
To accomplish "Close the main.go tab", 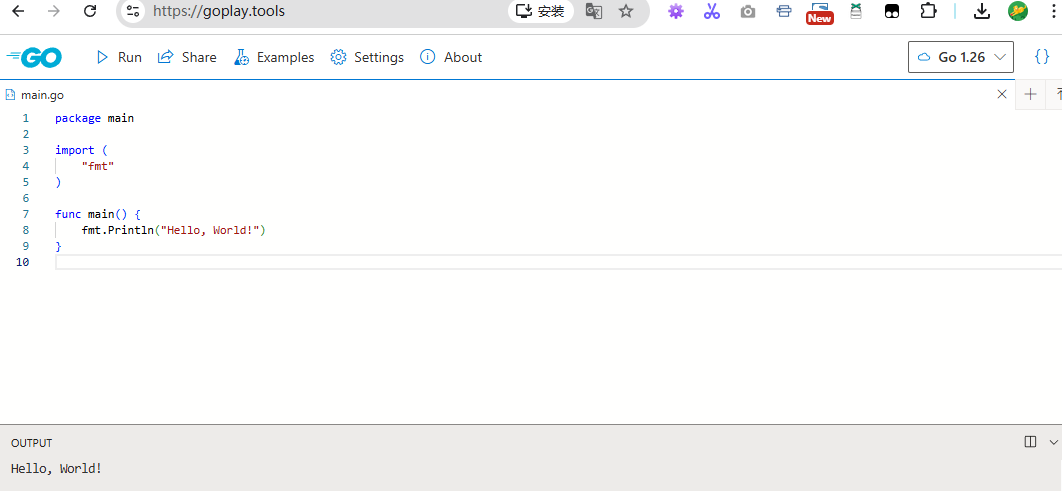I will (x=1002, y=94).
